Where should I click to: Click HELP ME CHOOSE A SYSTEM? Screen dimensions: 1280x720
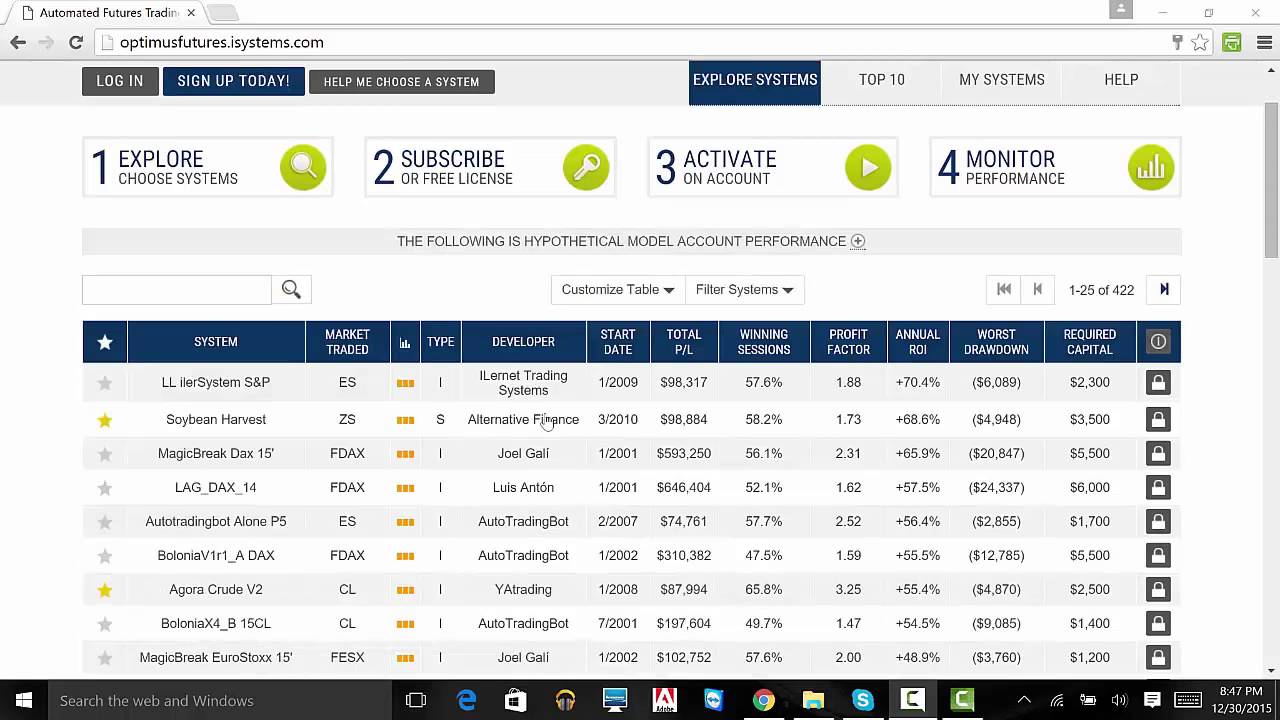point(401,82)
